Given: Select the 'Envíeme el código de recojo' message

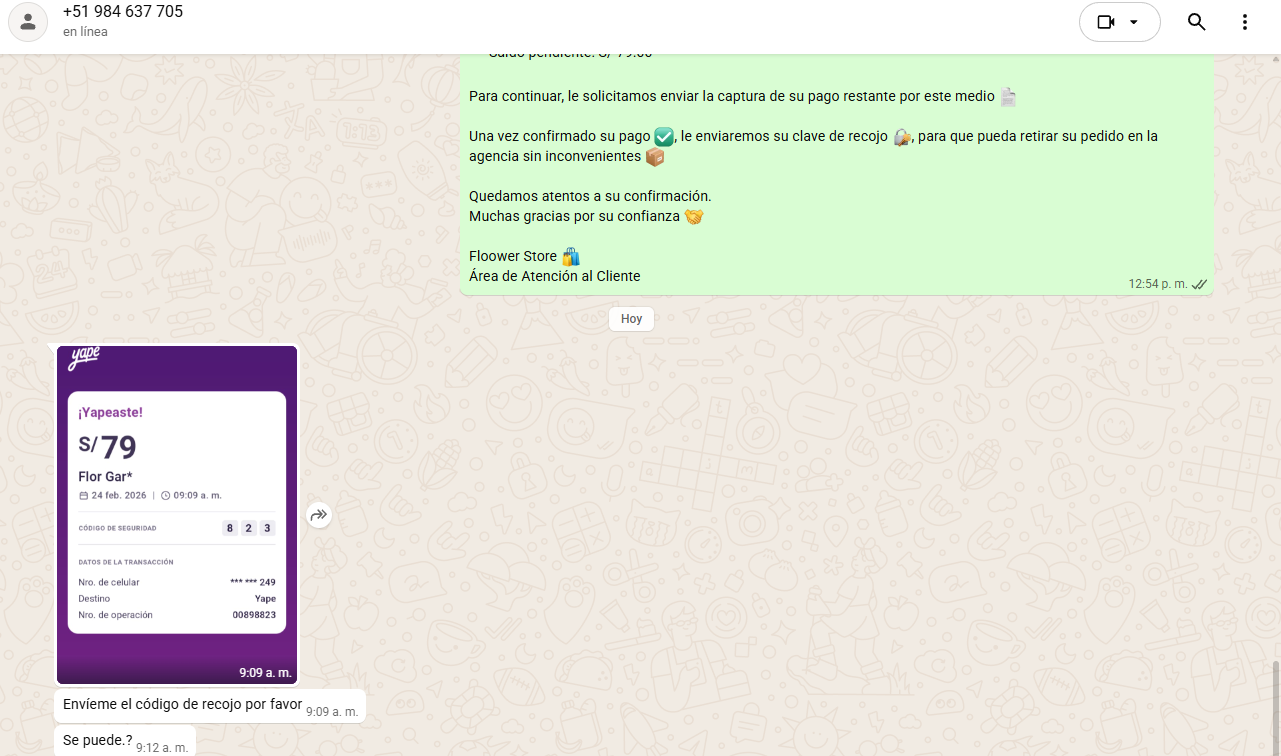Looking at the screenshot, I should pos(182,705).
